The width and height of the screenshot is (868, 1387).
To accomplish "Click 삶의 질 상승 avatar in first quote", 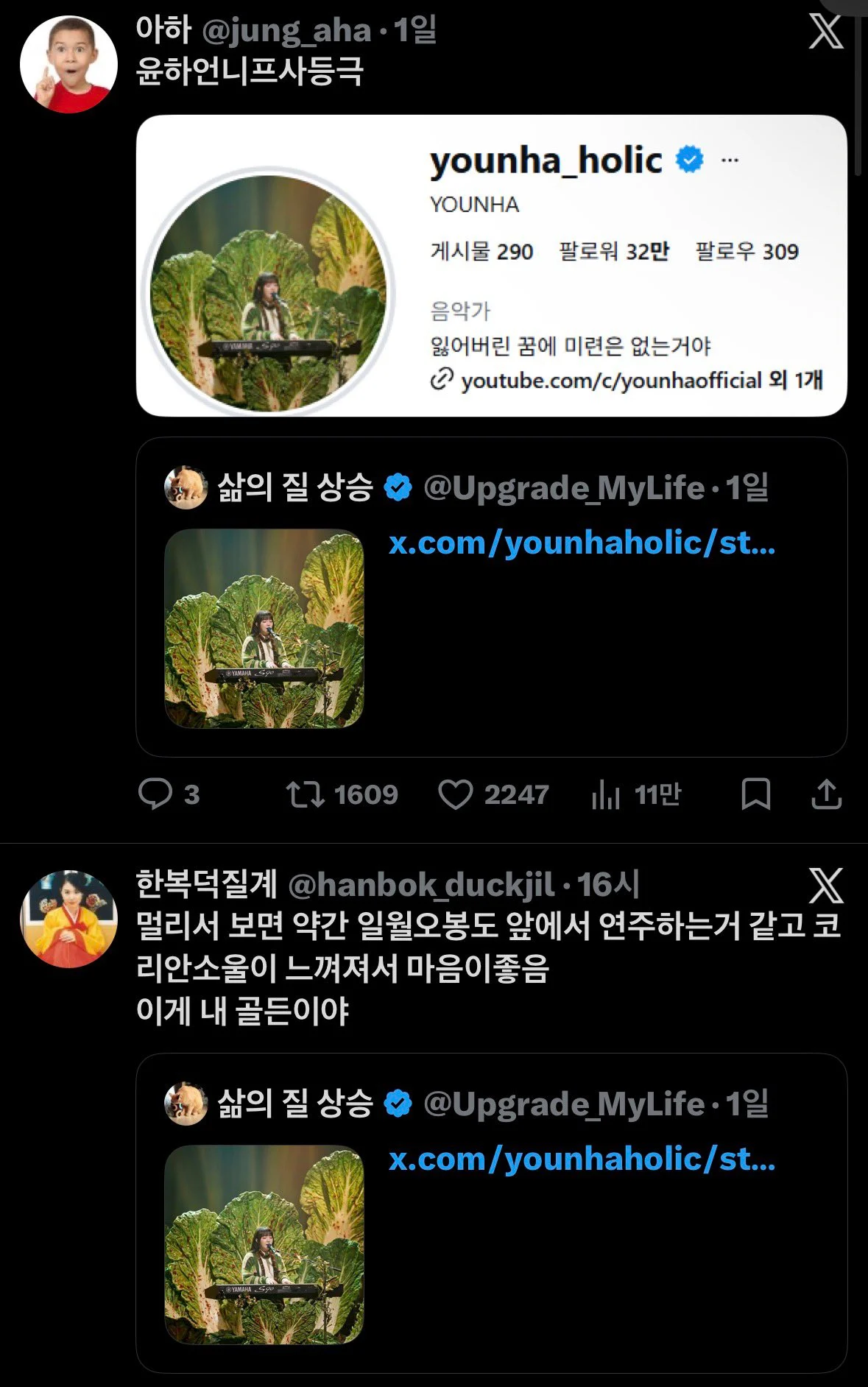I will [186, 487].
